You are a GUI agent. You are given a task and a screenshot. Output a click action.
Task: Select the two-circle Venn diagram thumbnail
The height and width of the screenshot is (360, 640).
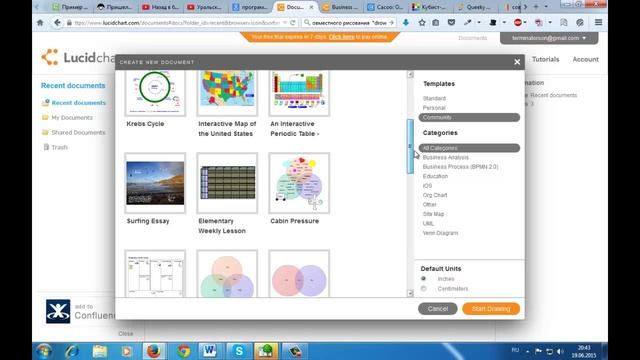(299, 273)
